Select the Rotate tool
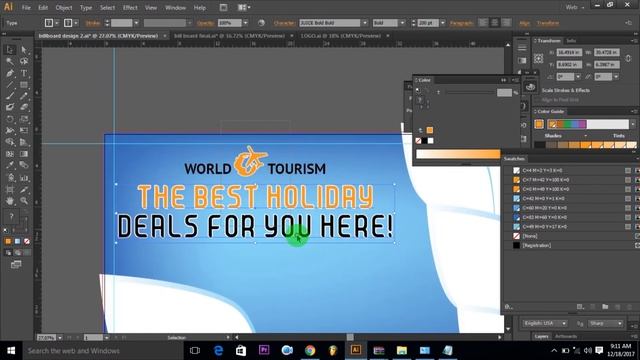The height and width of the screenshot is (360, 640). tap(10, 120)
